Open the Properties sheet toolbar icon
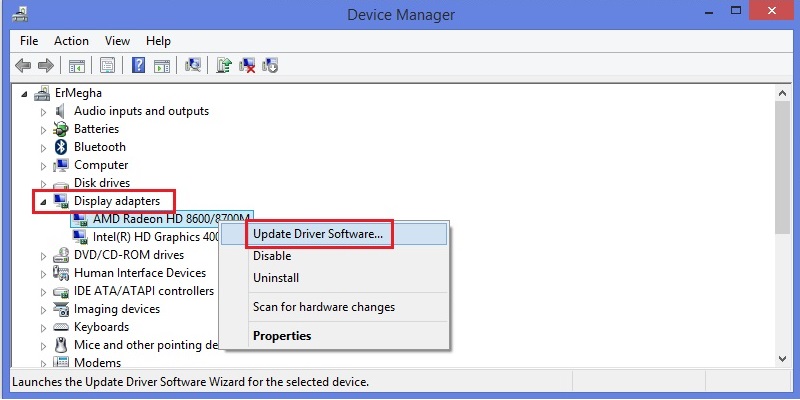 point(107,65)
